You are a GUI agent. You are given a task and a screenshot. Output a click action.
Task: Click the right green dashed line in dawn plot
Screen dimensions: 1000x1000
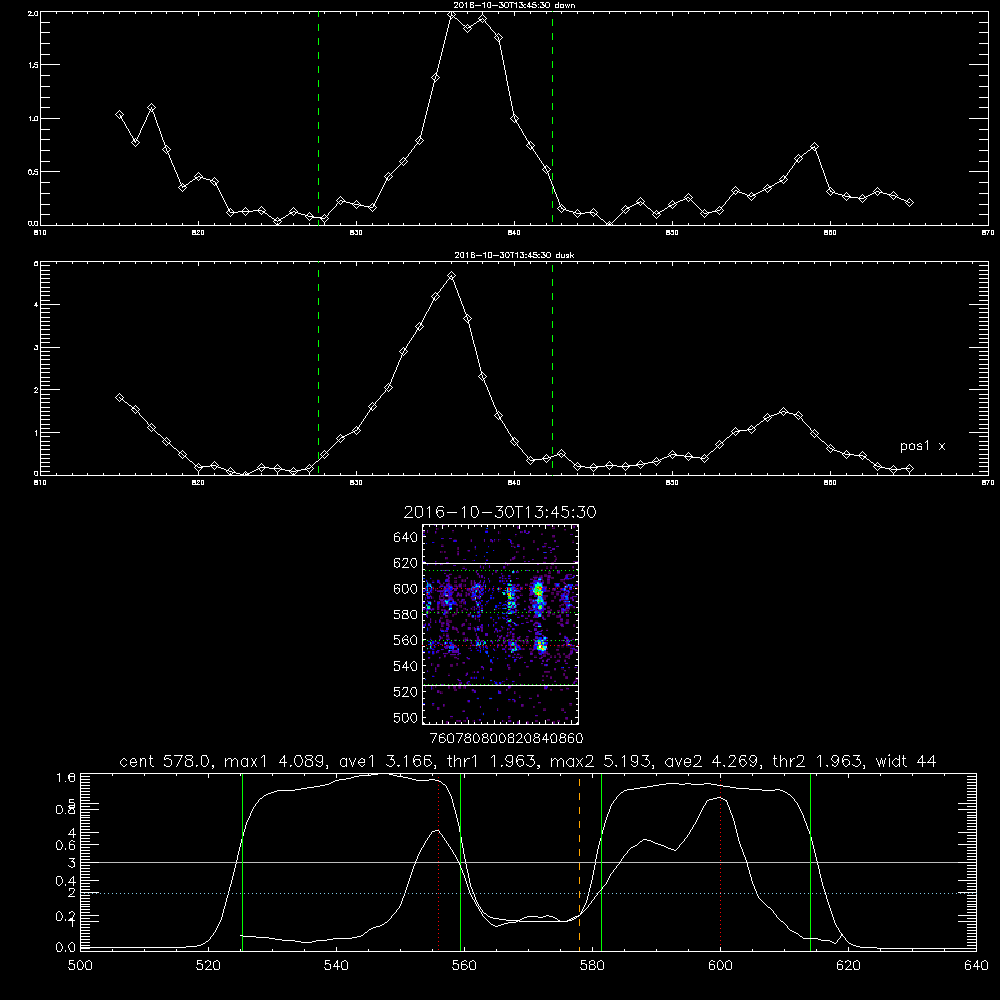pos(552,118)
